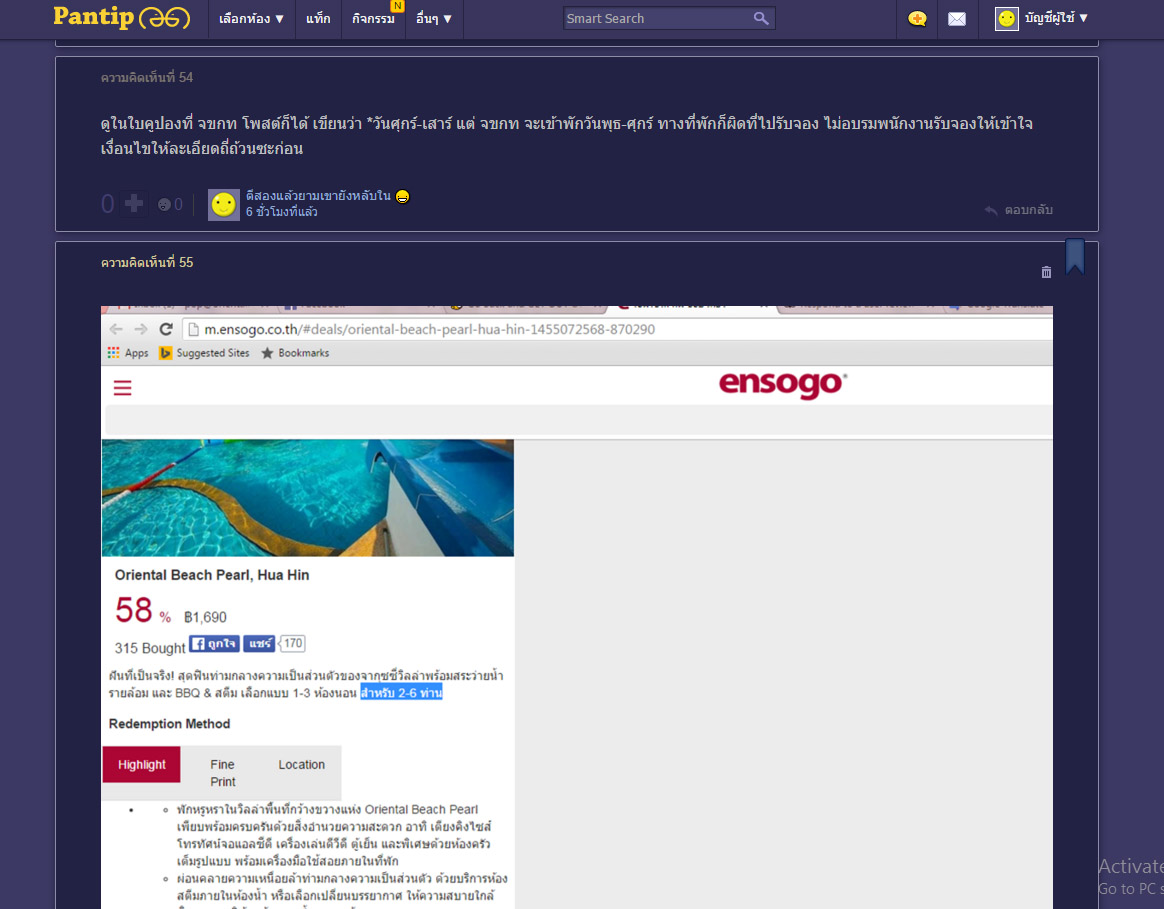Open the กิจกรรม menu item
The width and height of the screenshot is (1164, 909).
(373, 19)
